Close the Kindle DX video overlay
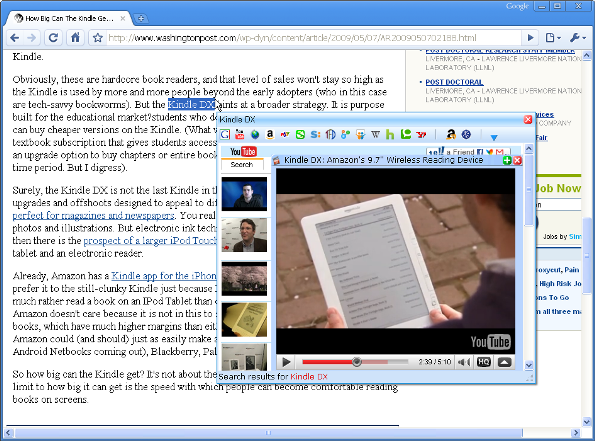This screenshot has height=441, width=595. (517, 160)
